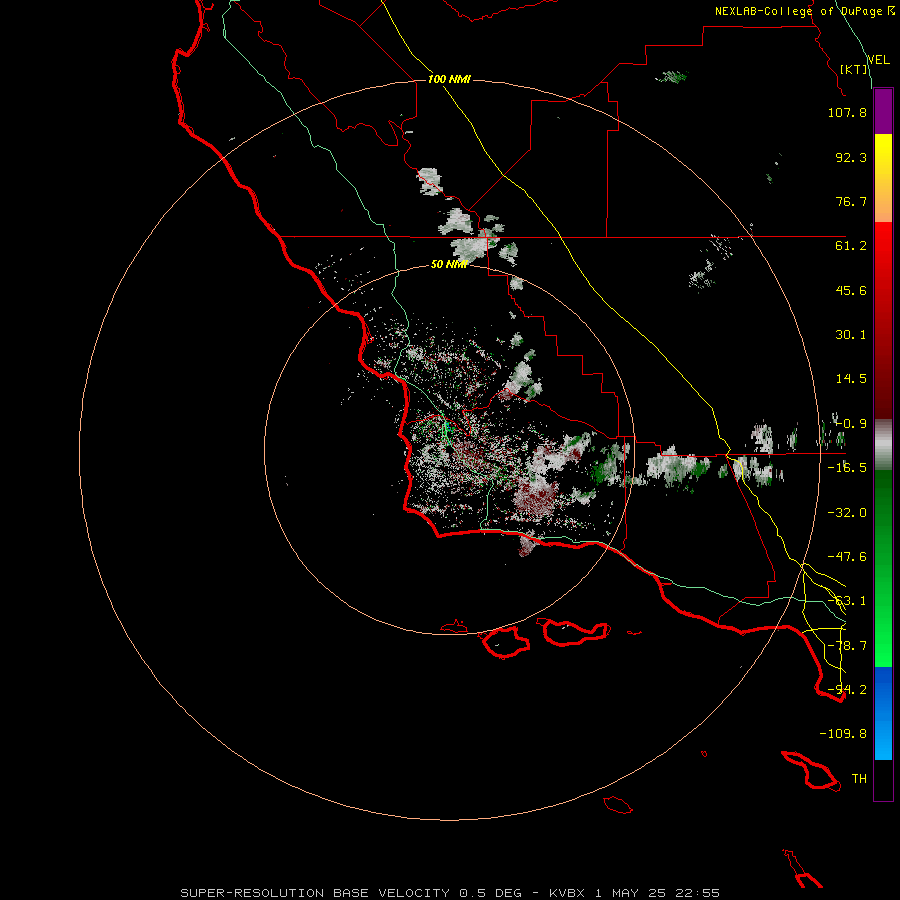
Task: Pick the yellow-orange band on velocity color bar
Action: [x=883, y=178]
